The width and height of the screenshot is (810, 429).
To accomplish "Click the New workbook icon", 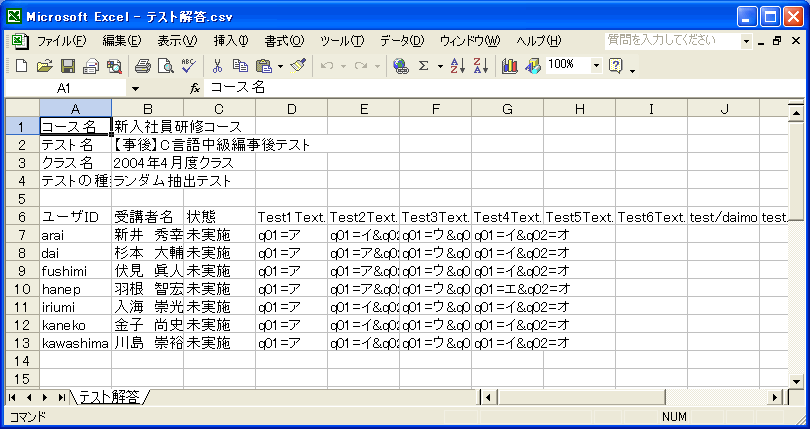I will 21,66.
